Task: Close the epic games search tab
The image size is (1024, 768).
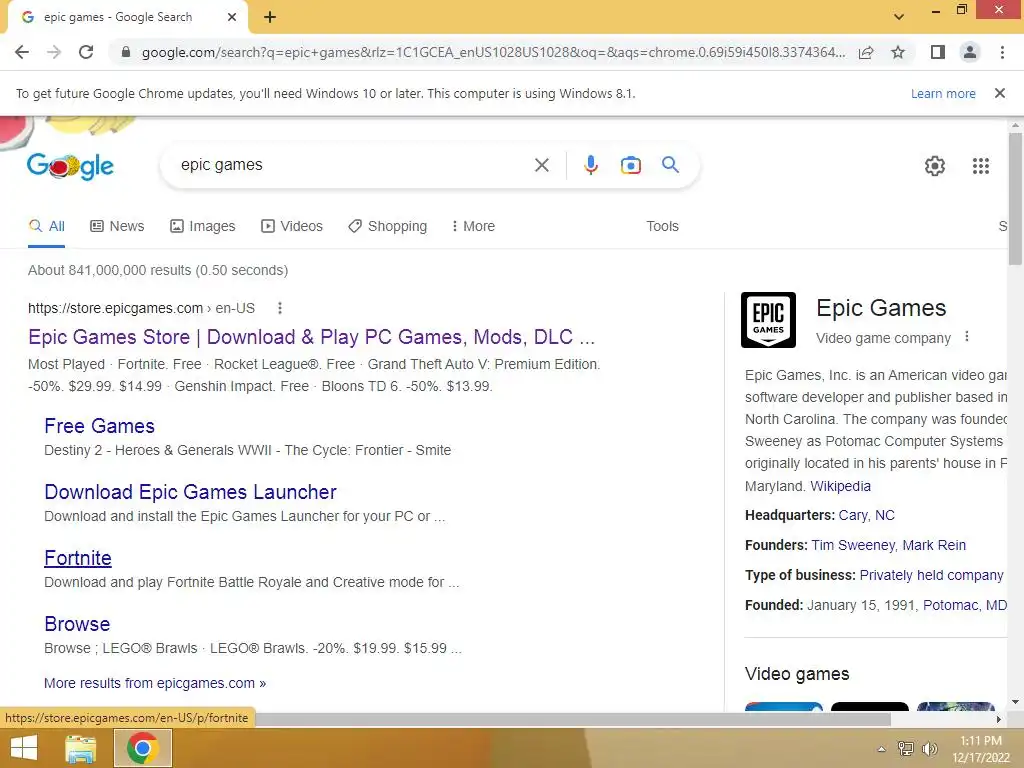Action: tap(232, 17)
